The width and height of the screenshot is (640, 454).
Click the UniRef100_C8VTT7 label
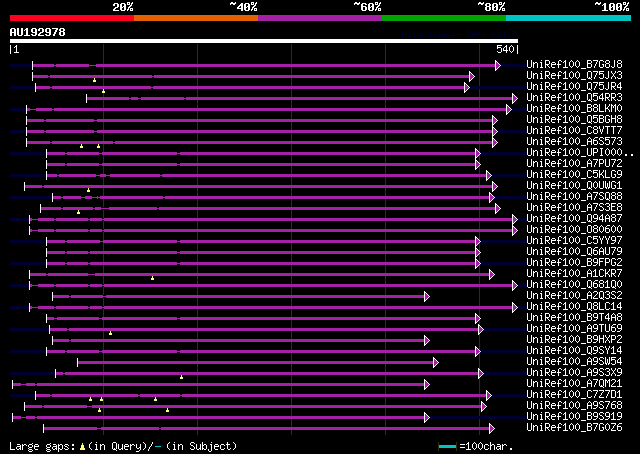[x=574, y=130]
